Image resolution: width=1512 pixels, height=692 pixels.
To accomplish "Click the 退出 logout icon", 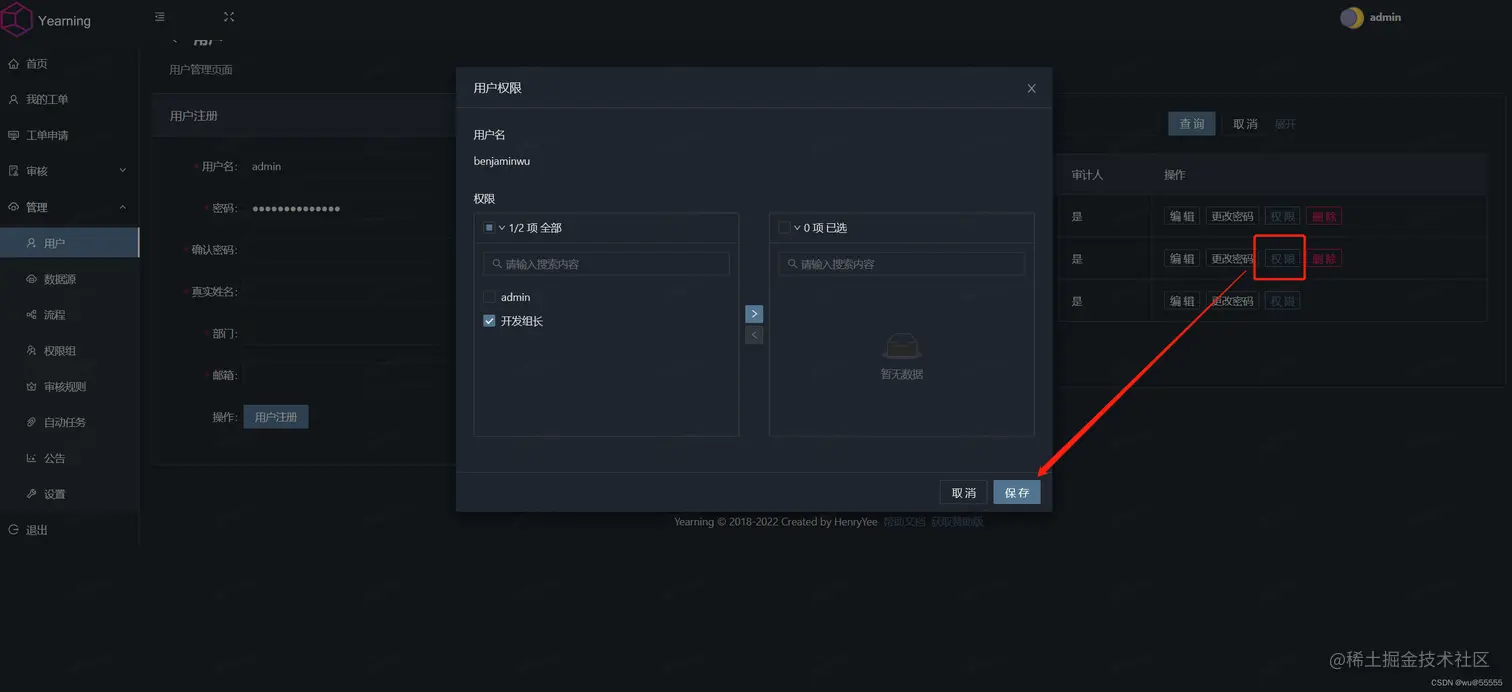I will [x=13, y=530].
